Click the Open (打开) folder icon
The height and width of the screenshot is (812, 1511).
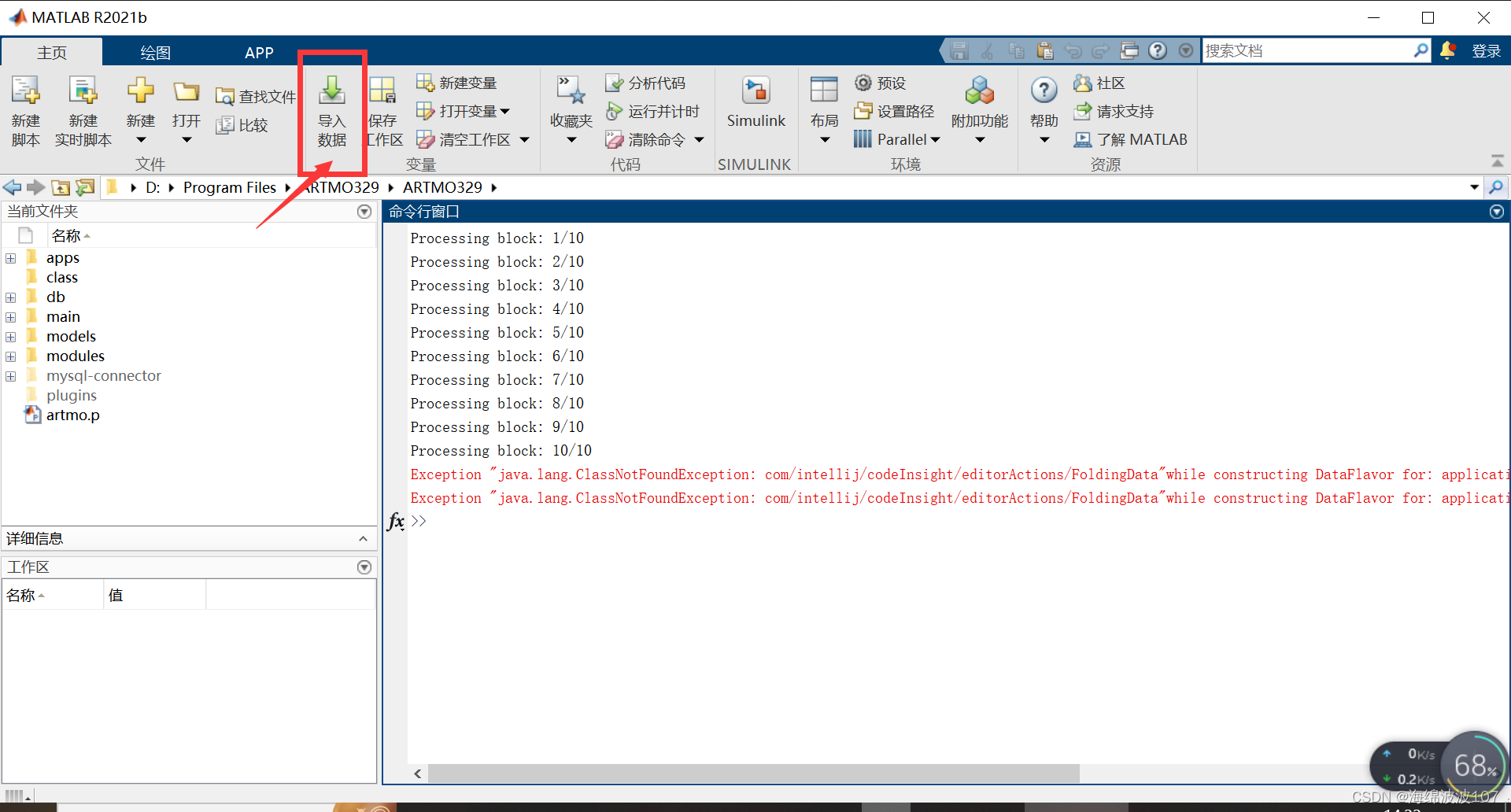click(x=187, y=91)
